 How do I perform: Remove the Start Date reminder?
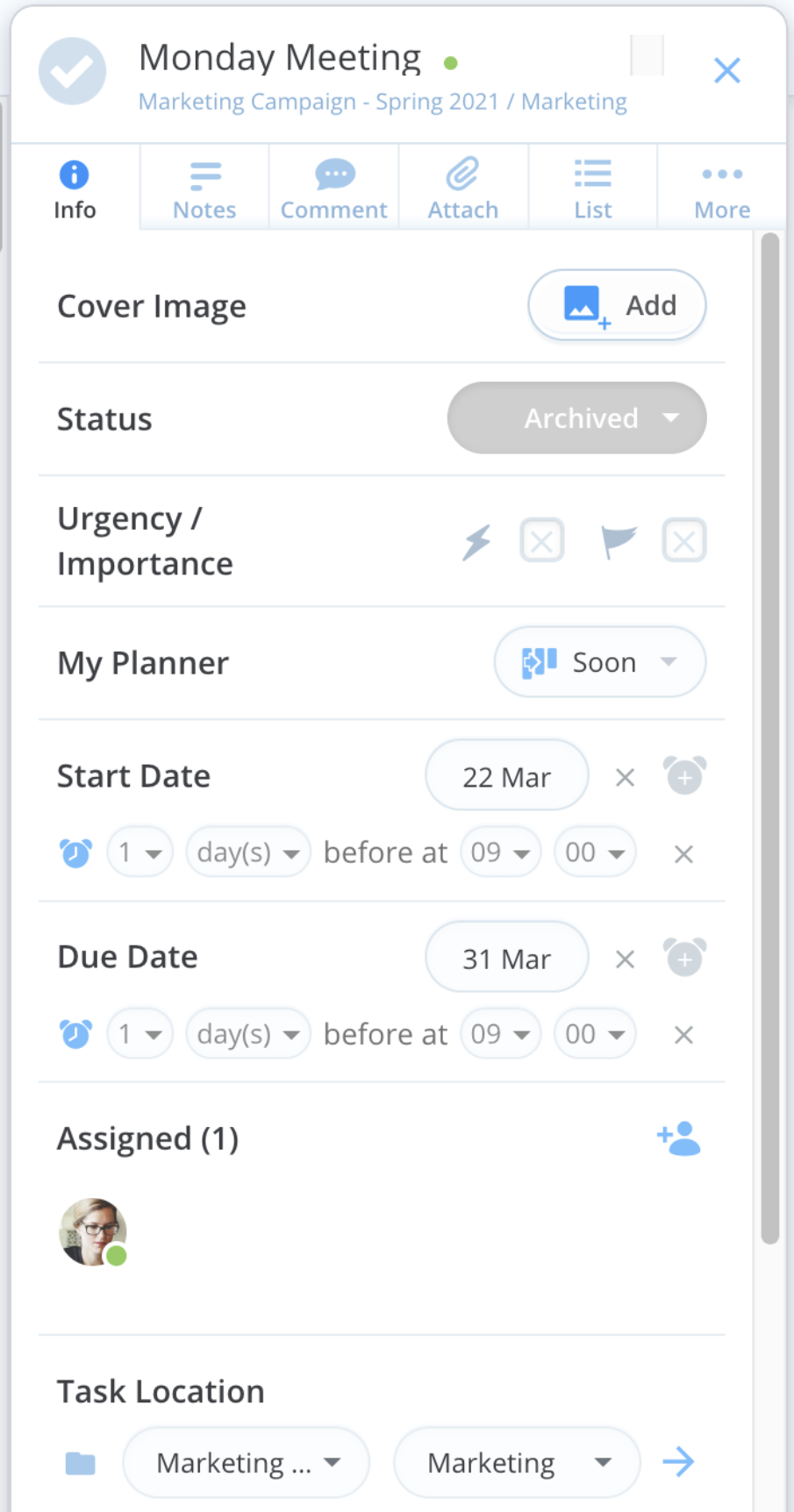(683, 852)
